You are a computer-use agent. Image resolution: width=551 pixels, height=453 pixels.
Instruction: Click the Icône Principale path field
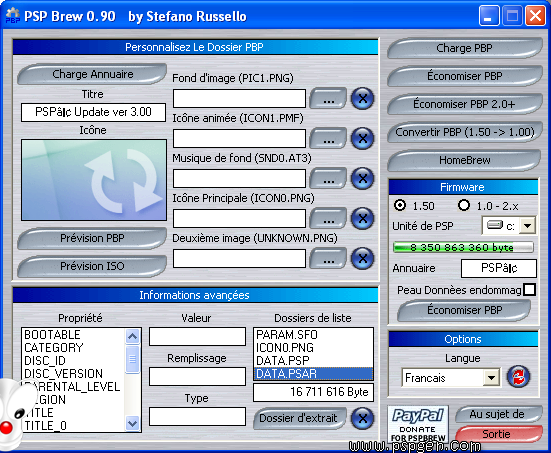tap(239, 219)
